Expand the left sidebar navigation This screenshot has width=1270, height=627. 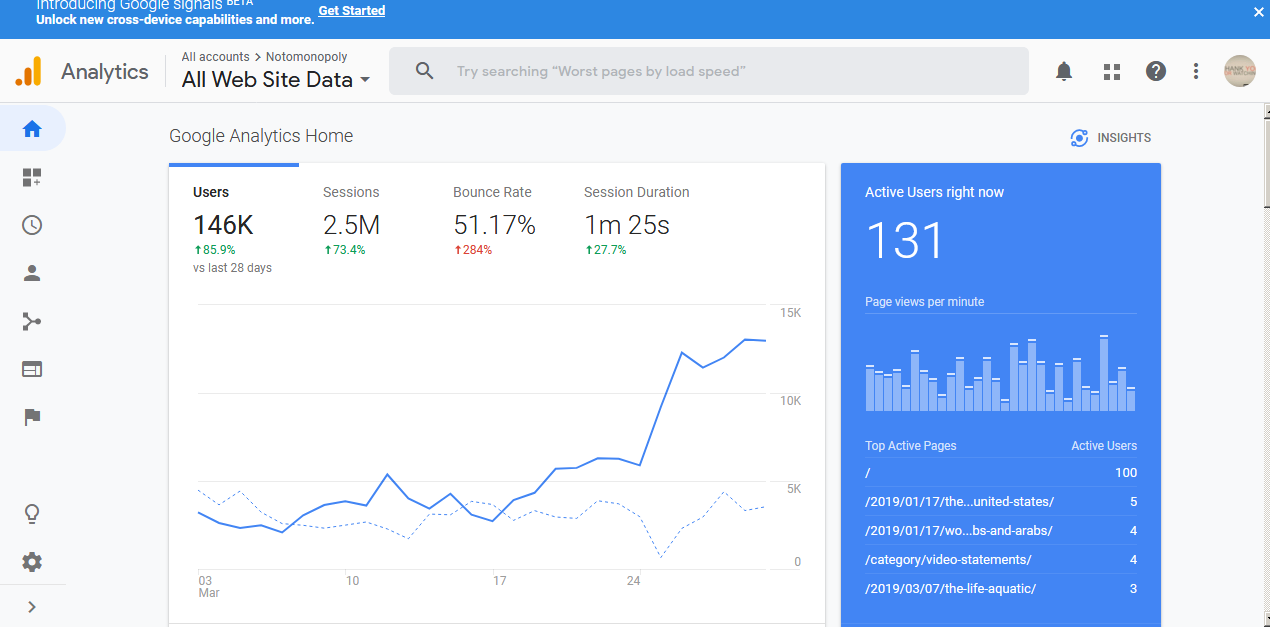(32, 606)
